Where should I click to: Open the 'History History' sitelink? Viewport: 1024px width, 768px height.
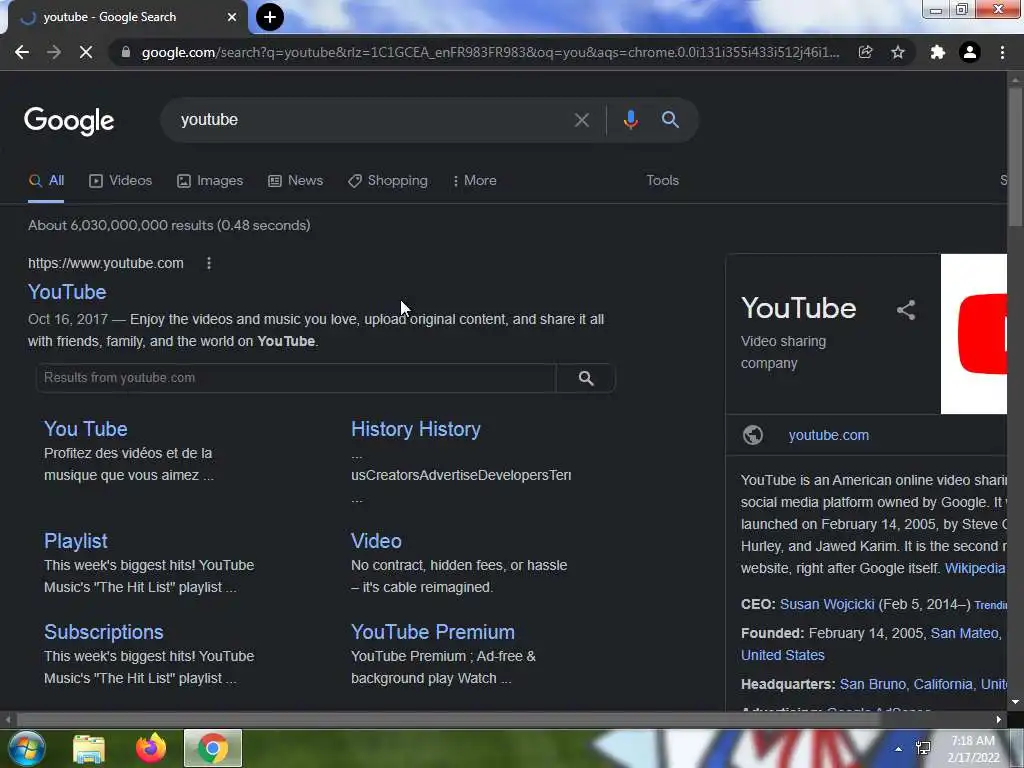coord(415,429)
